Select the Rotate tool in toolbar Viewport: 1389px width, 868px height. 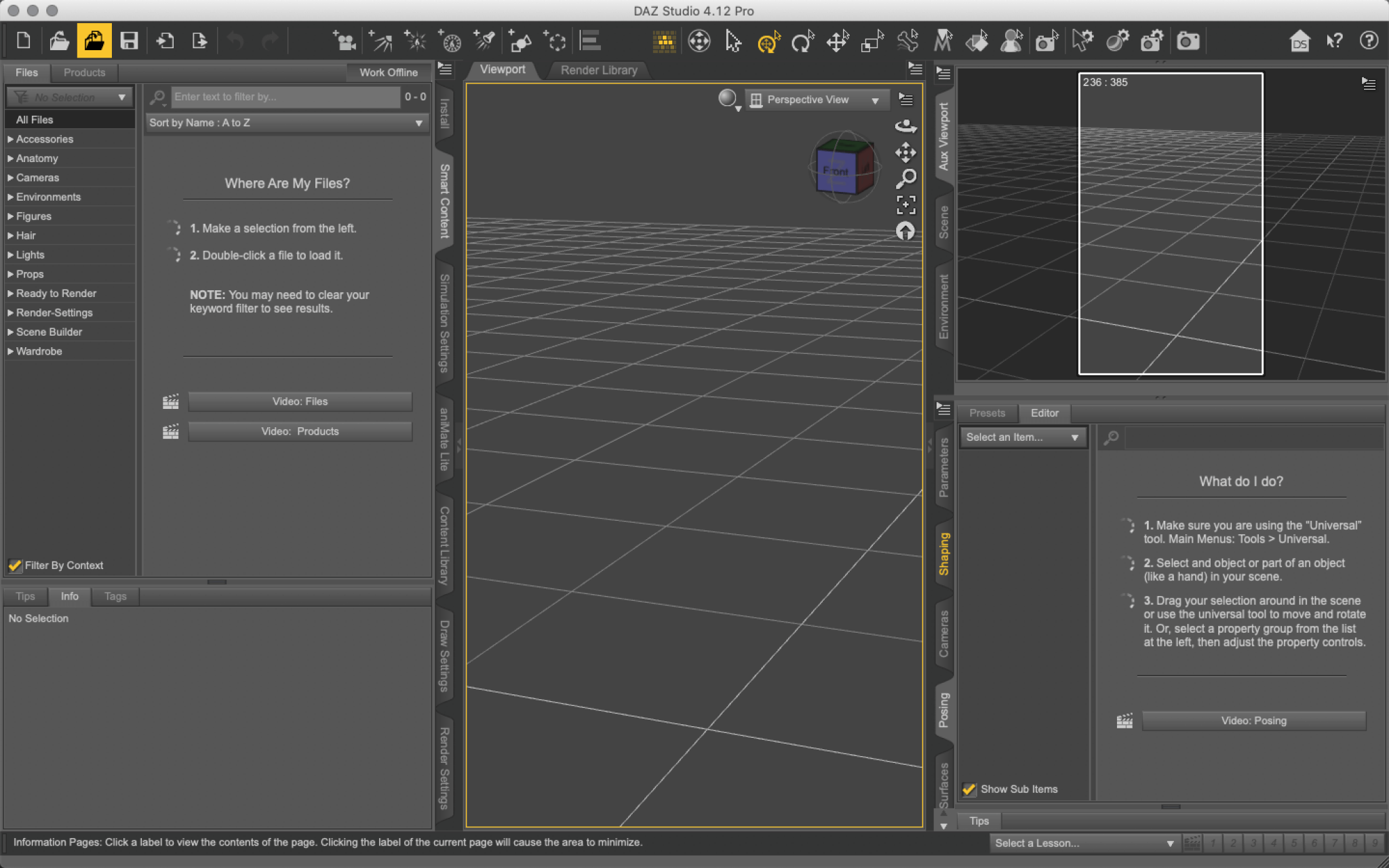(x=802, y=41)
